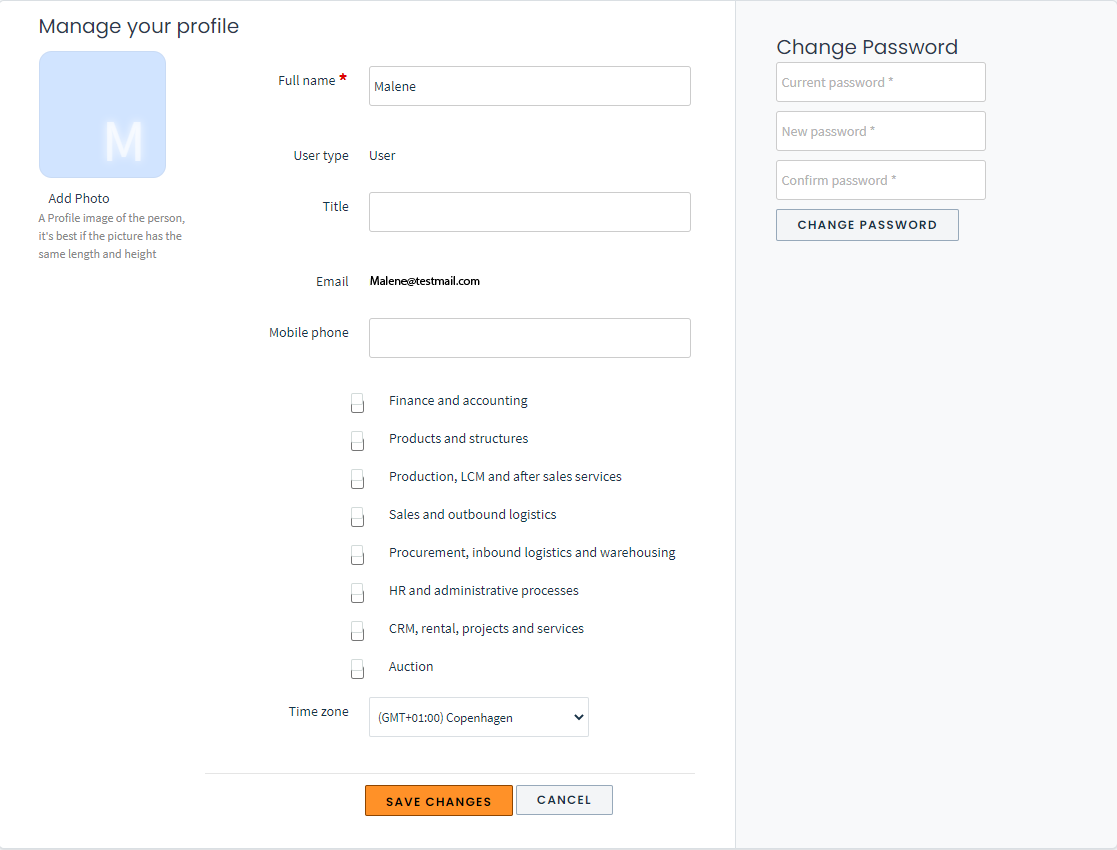Check the Auction option
1117x850 pixels.
pyautogui.click(x=357, y=669)
